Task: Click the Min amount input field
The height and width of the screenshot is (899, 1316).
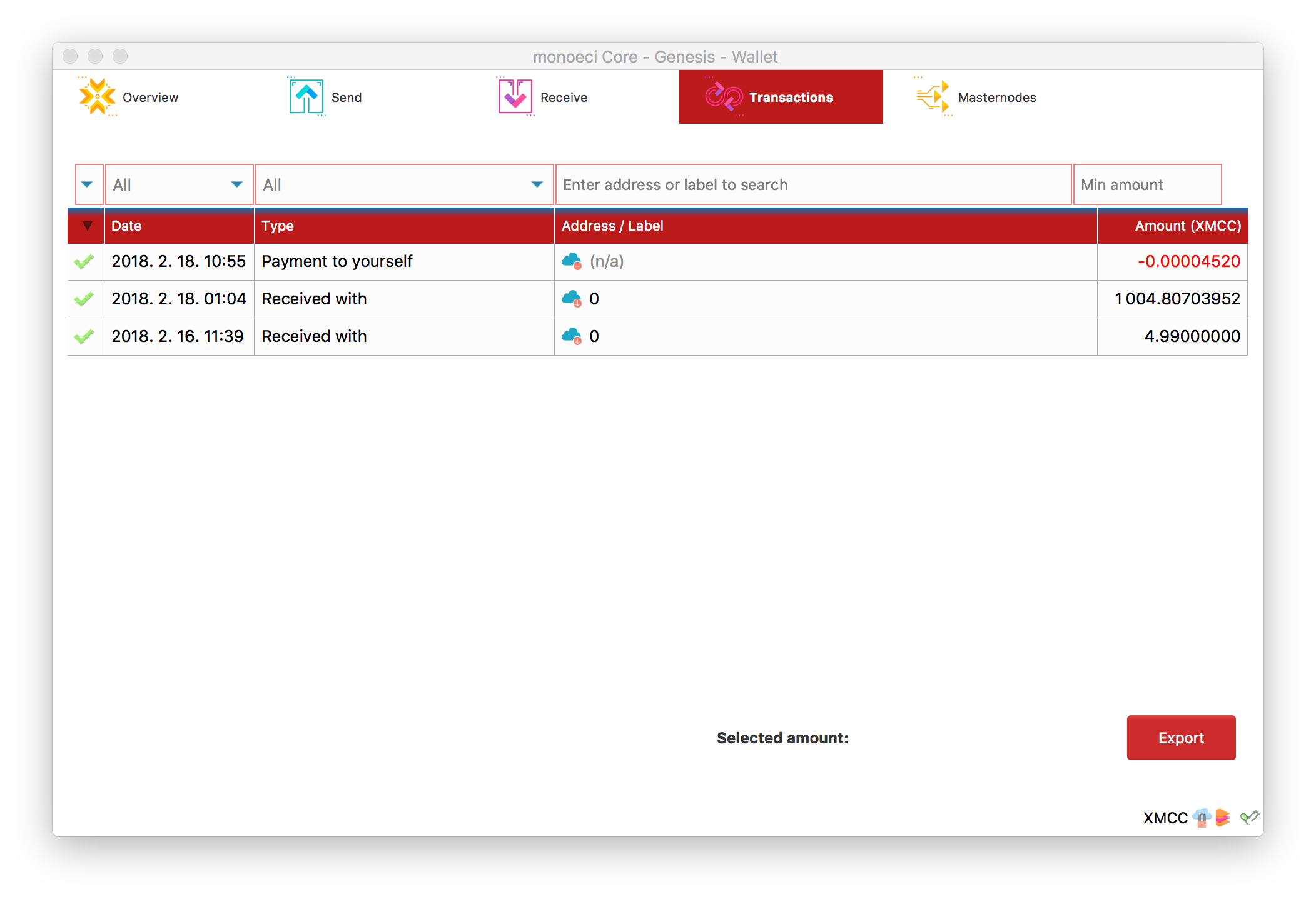Action: pyautogui.click(x=1146, y=184)
